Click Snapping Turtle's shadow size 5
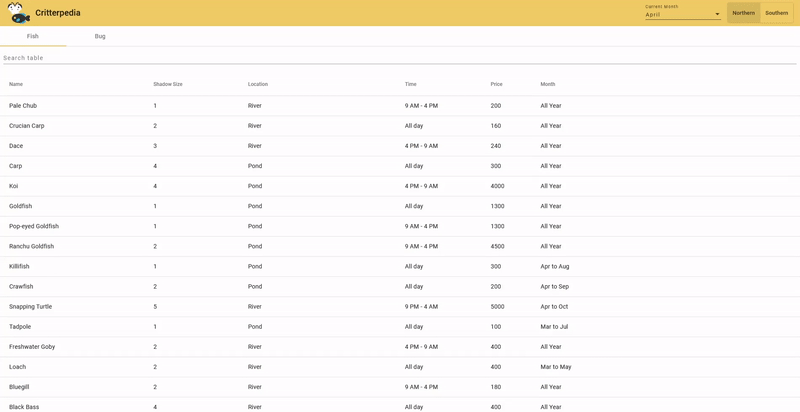The image size is (800, 412). click(155, 306)
